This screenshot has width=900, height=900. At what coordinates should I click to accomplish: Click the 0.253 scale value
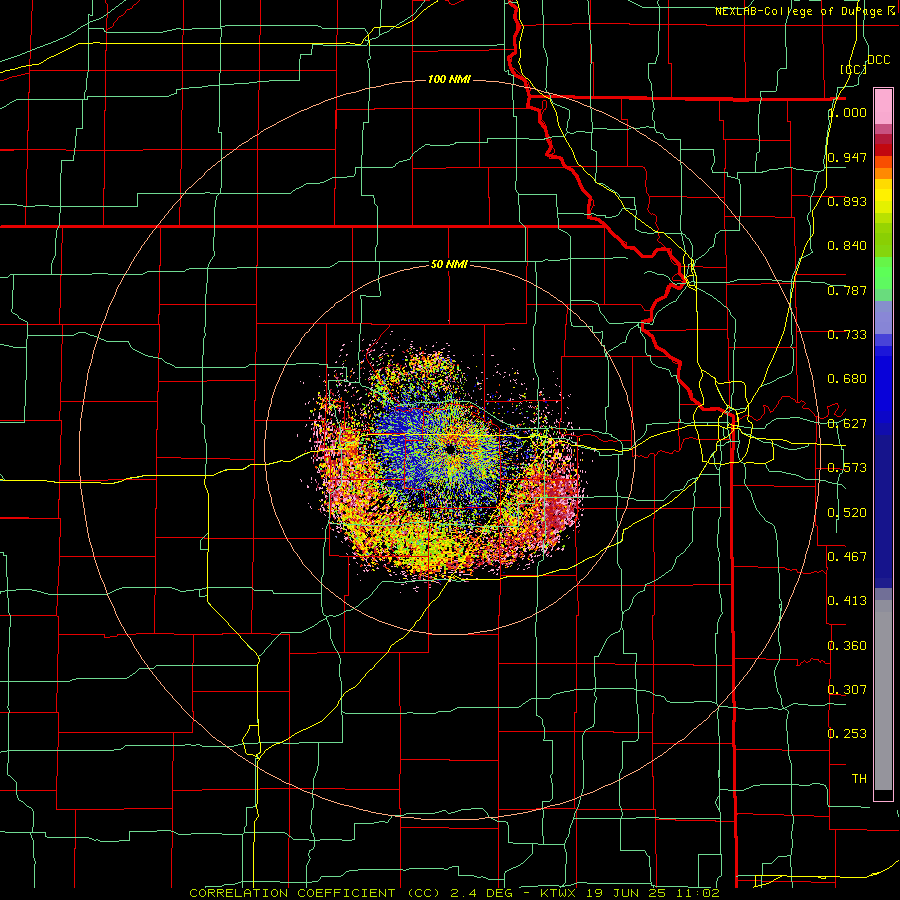[x=847, y=734]
